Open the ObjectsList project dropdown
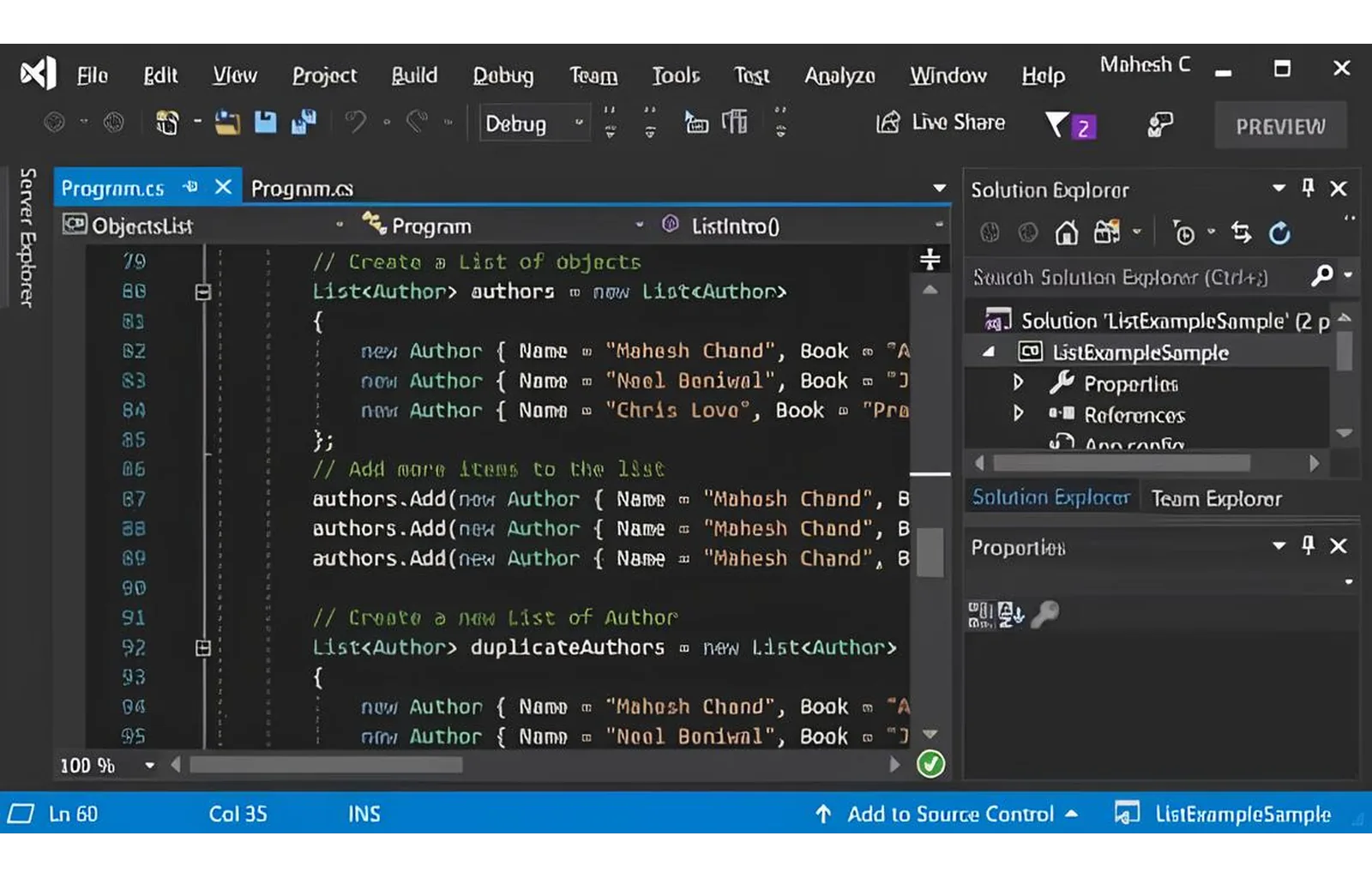The width and height of the screenshot is (1372, 878). 340,225
